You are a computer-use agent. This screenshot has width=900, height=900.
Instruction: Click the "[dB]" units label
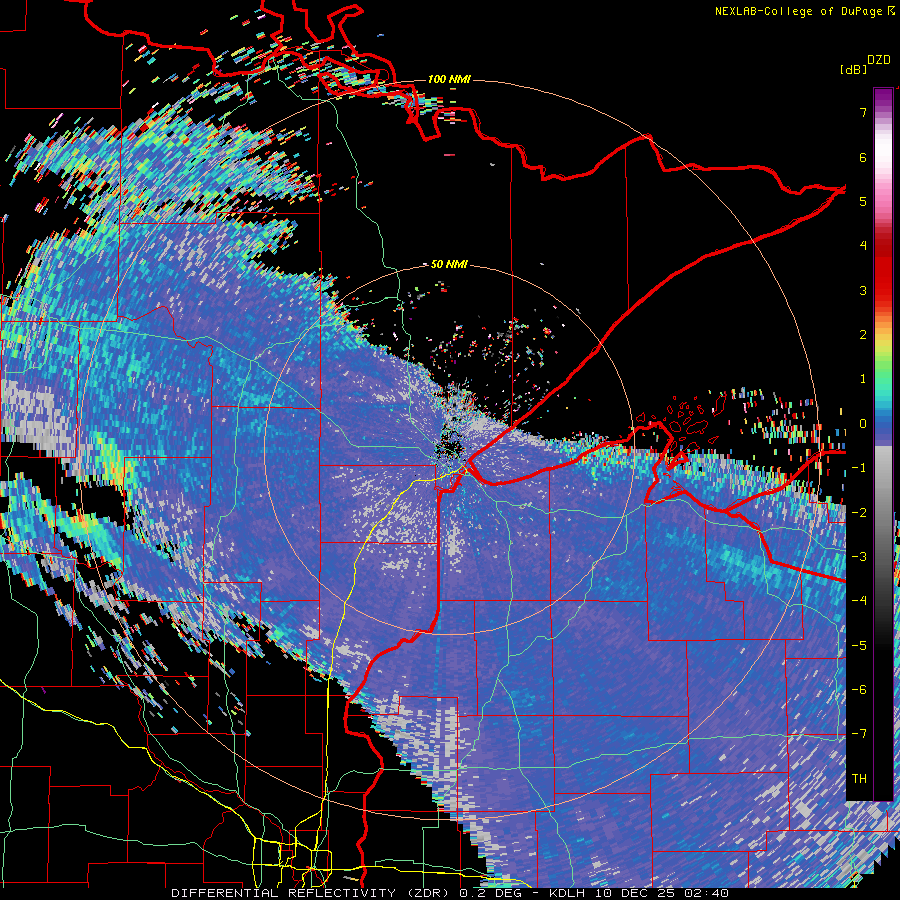(854, 69)
